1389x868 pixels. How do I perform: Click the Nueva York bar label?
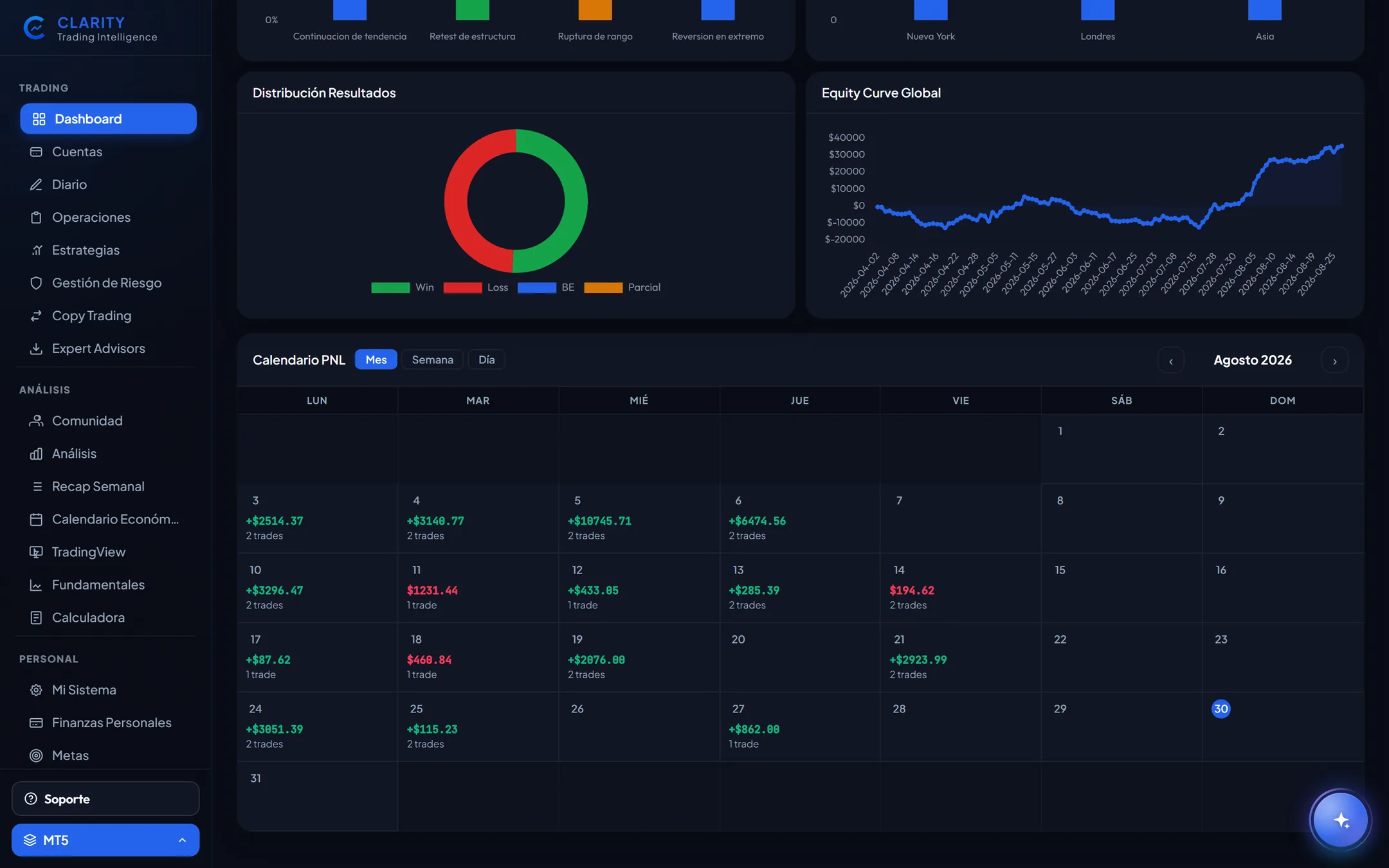tap(931, 37)
